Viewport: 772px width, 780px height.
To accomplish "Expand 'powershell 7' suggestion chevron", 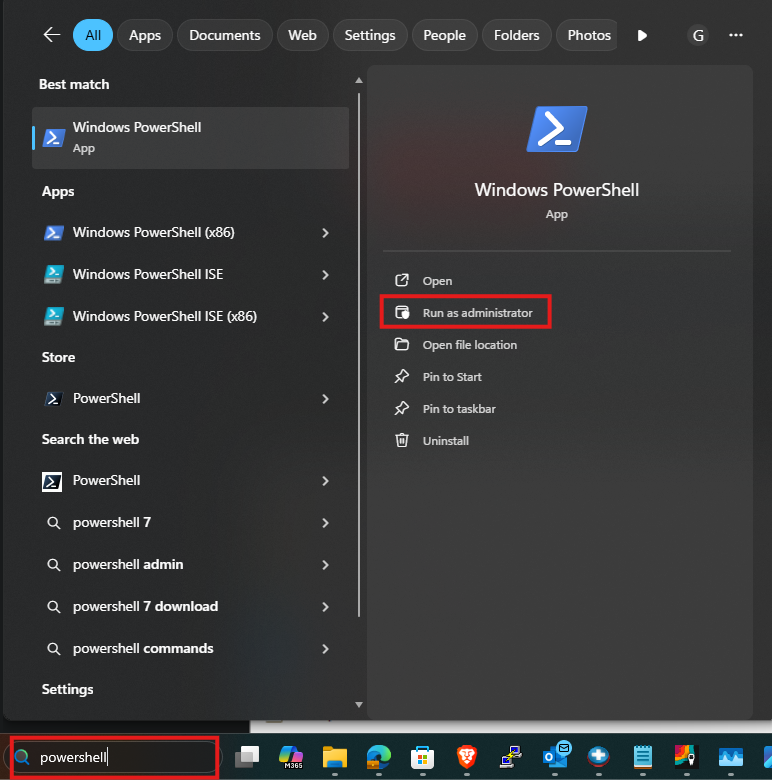I will [325, 523].
